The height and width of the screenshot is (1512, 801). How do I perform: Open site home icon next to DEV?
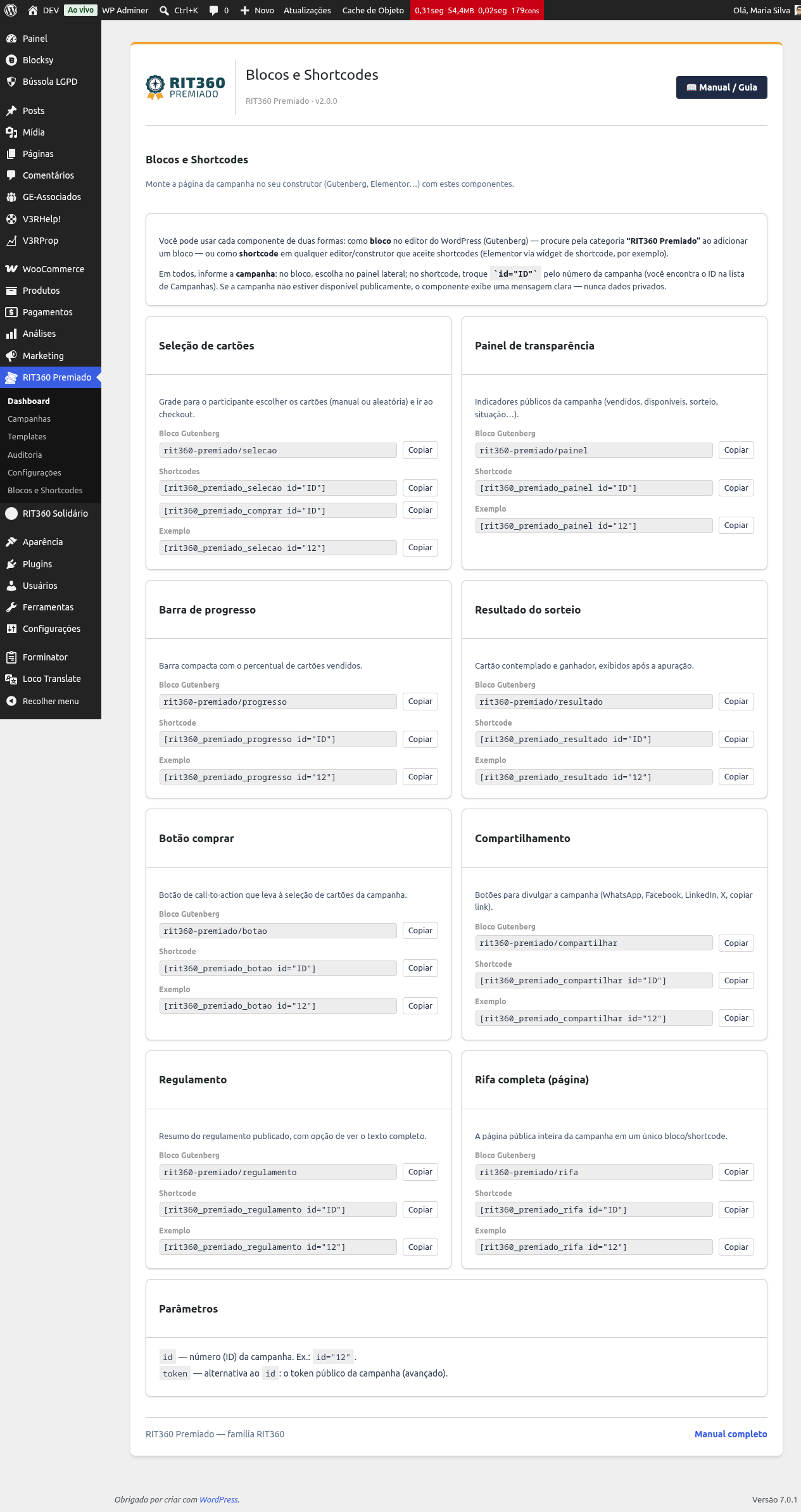click(33, 10)
